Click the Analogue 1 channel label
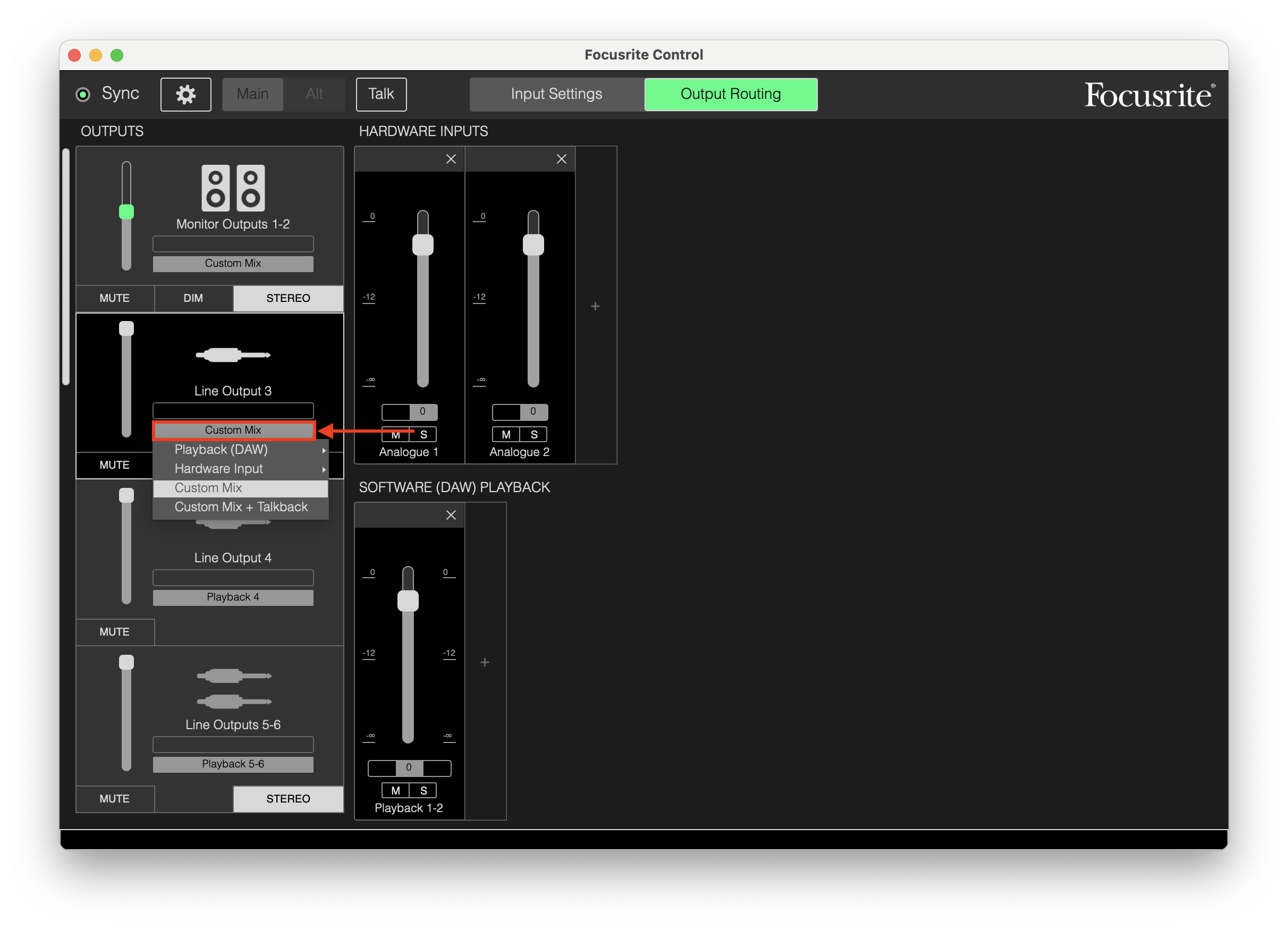Image resolution: width=1288 pixels, height=929 pixels. [409, 452]
